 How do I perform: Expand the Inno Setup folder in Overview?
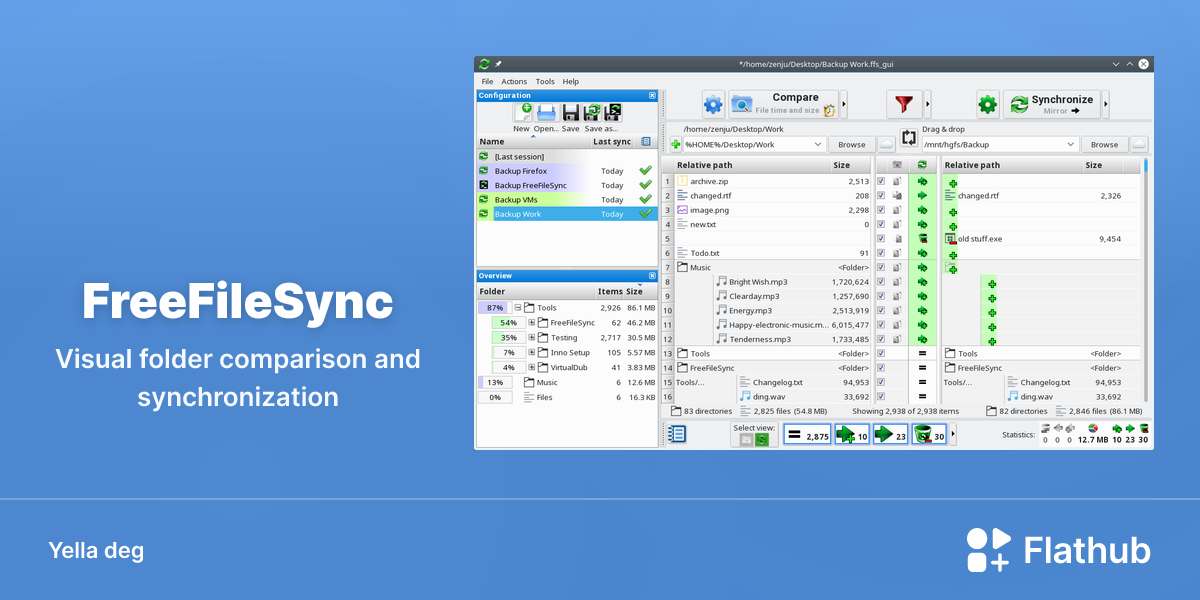(532, 353)
